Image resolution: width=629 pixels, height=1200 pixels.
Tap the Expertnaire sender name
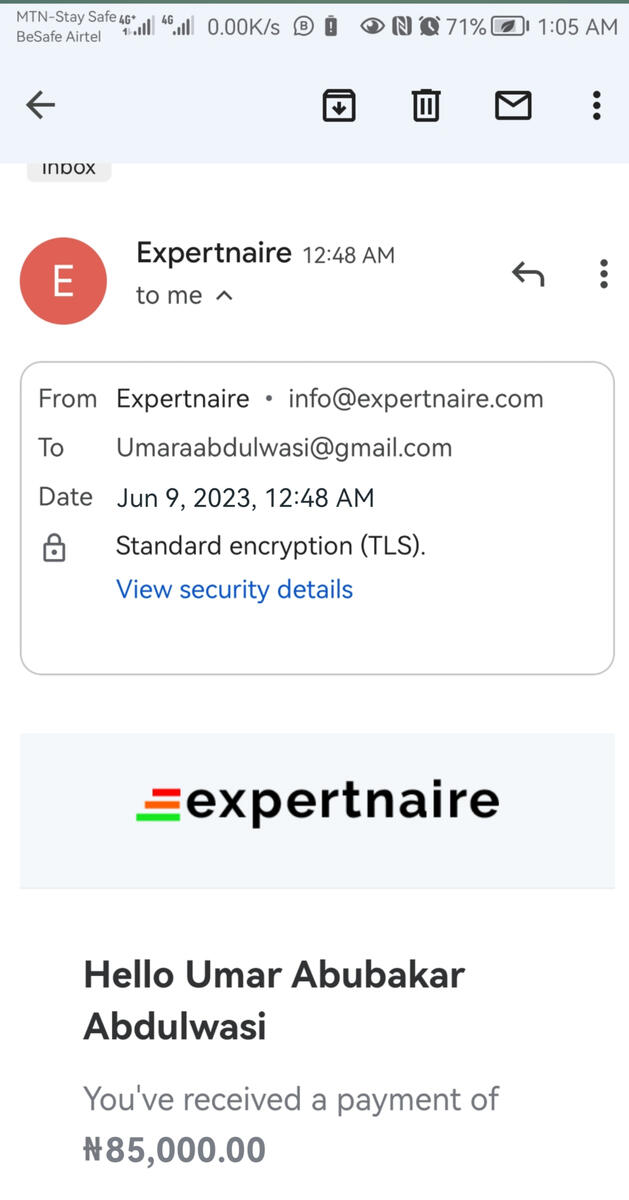[213, 253]
